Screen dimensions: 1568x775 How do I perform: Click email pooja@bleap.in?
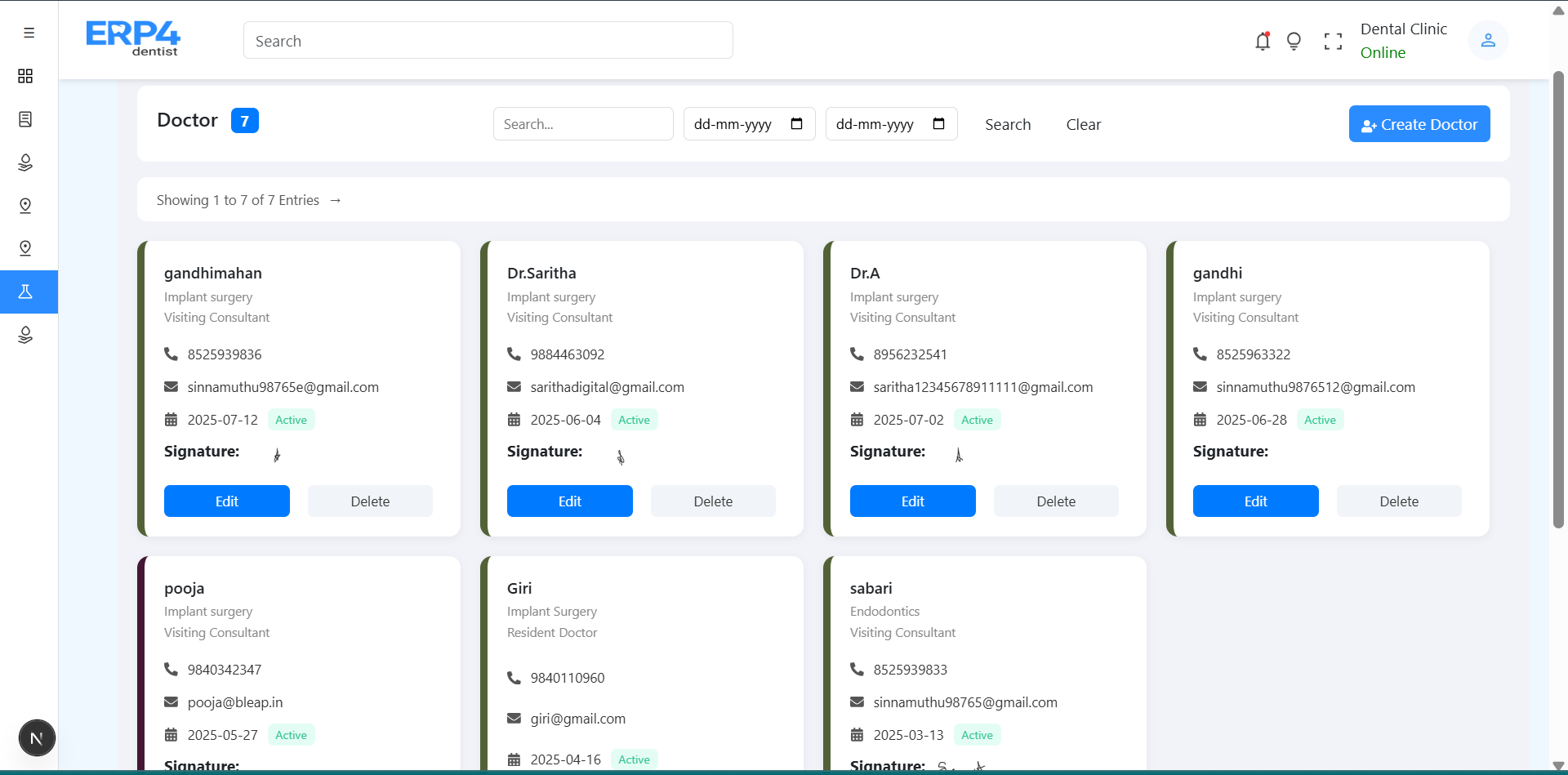coord(235,702)
